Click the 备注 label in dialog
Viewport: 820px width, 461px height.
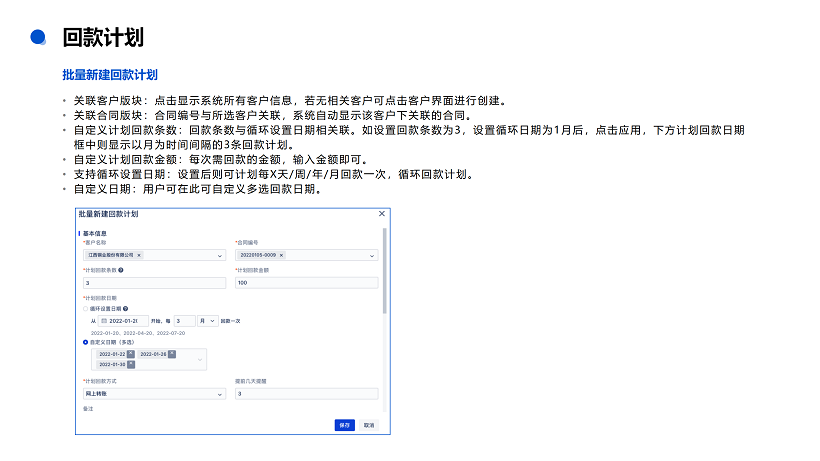point(88,409)
